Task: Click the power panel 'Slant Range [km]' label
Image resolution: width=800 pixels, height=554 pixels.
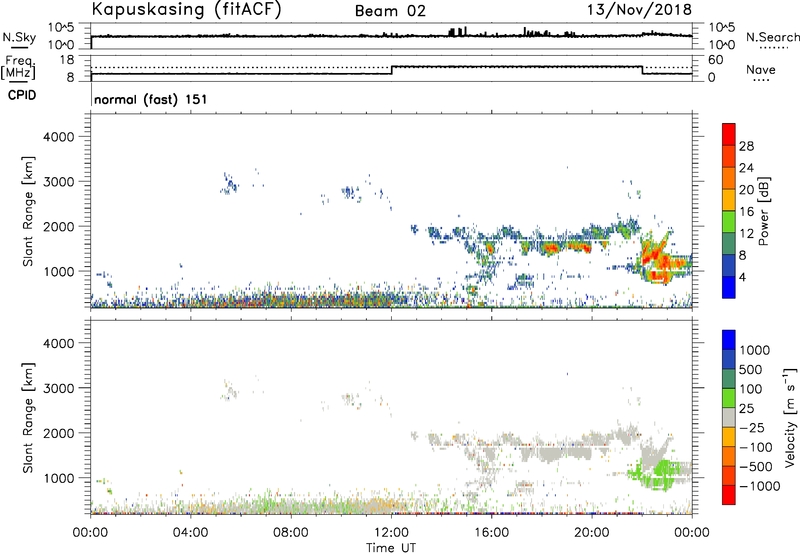Action: click(28, 211)
